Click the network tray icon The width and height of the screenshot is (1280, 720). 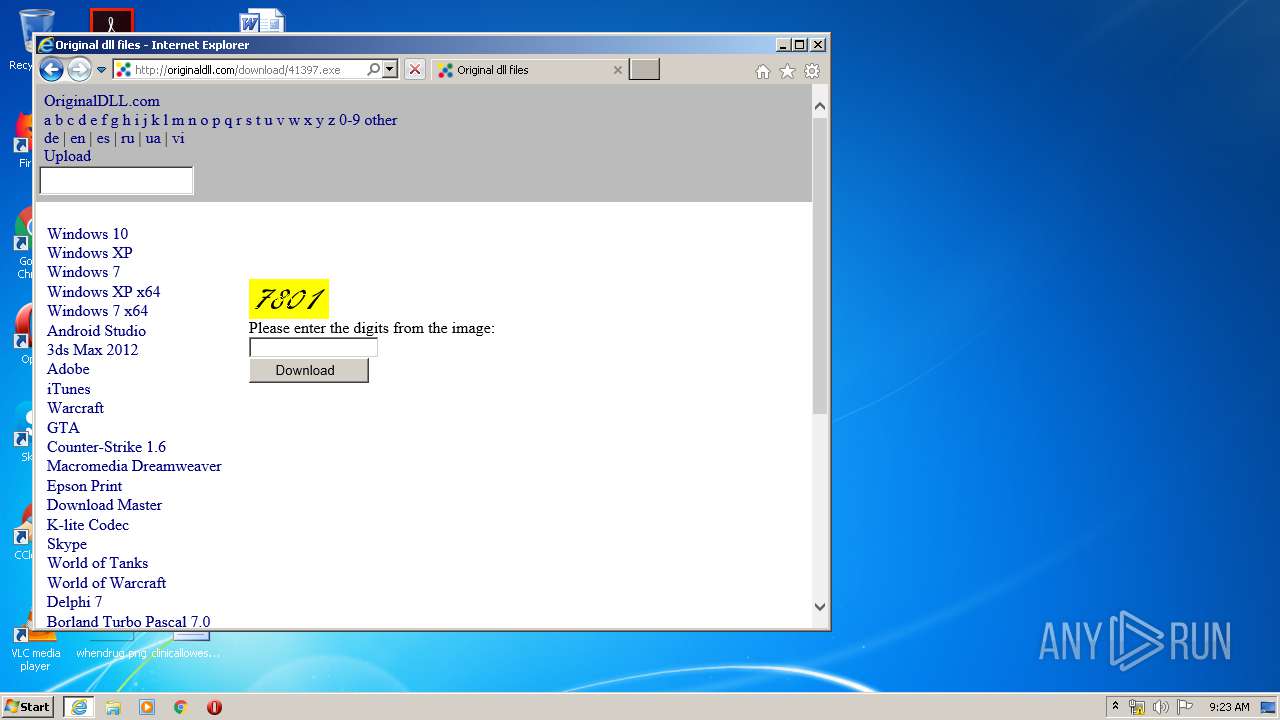click(x=1137, y=707)
